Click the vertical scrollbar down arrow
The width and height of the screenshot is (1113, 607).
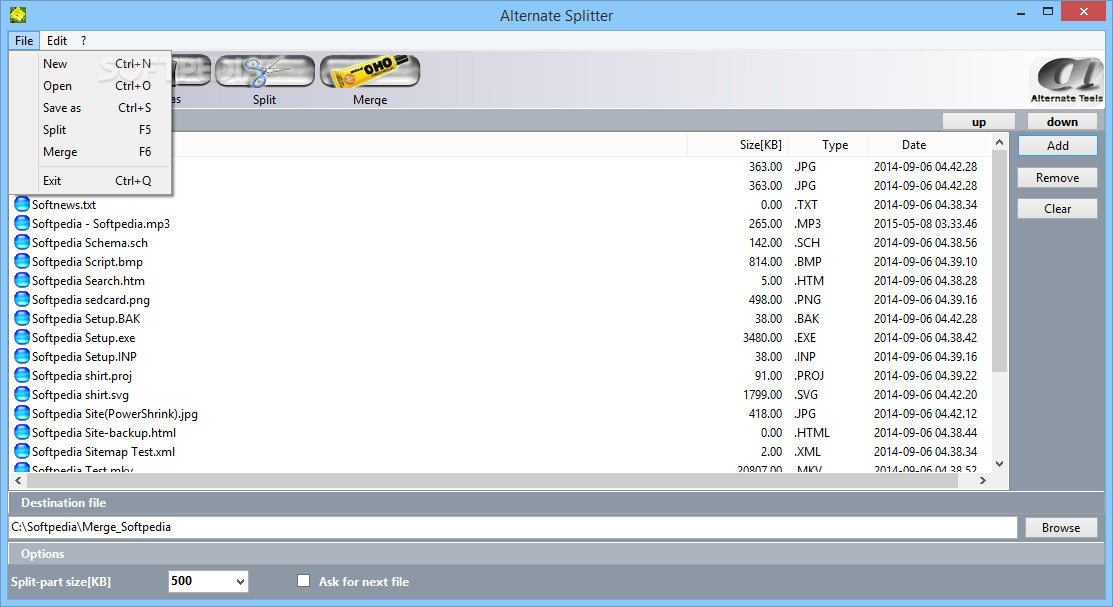point(999,464)
